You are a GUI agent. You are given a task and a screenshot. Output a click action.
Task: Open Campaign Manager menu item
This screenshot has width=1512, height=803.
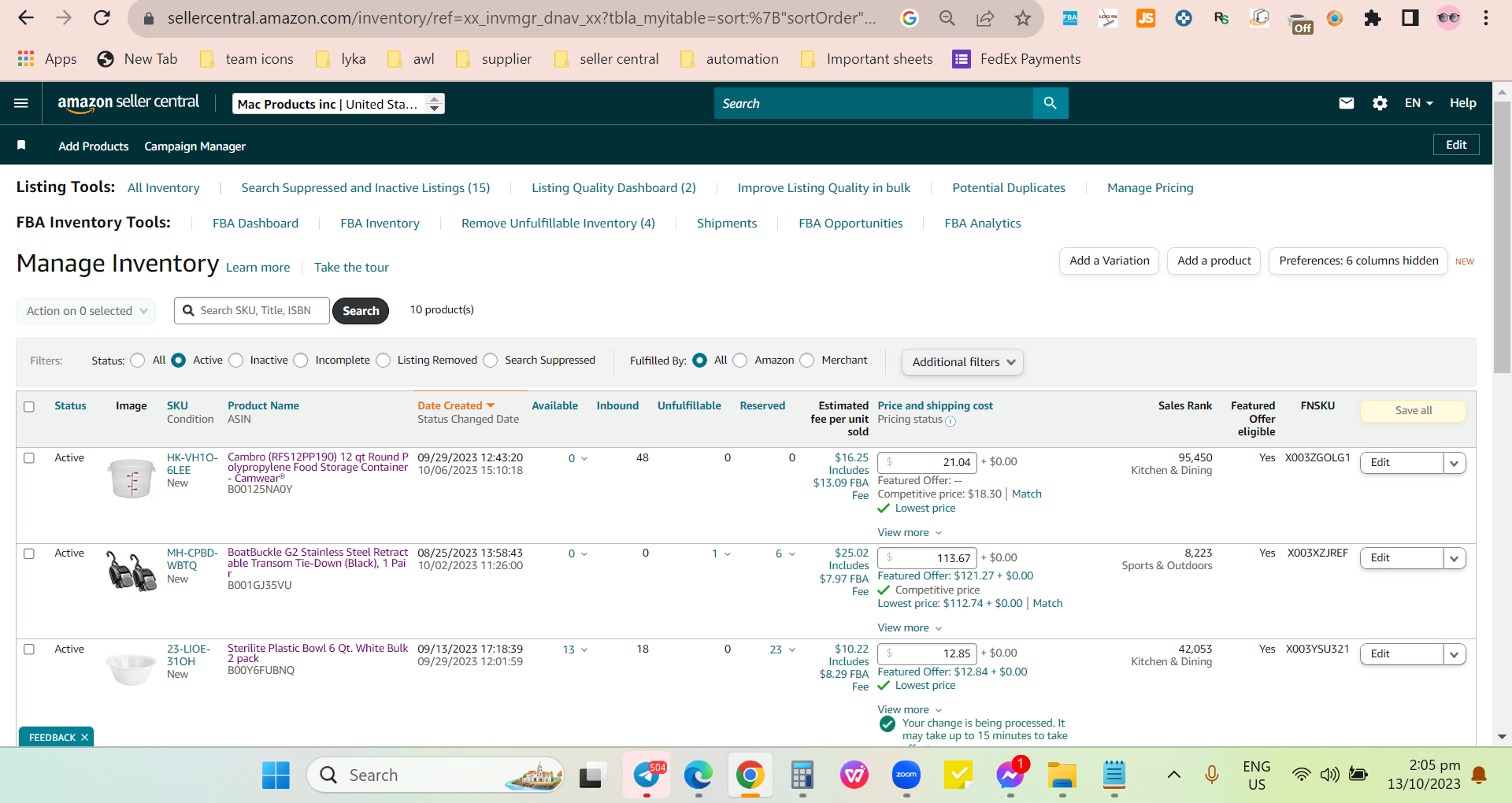195,146
